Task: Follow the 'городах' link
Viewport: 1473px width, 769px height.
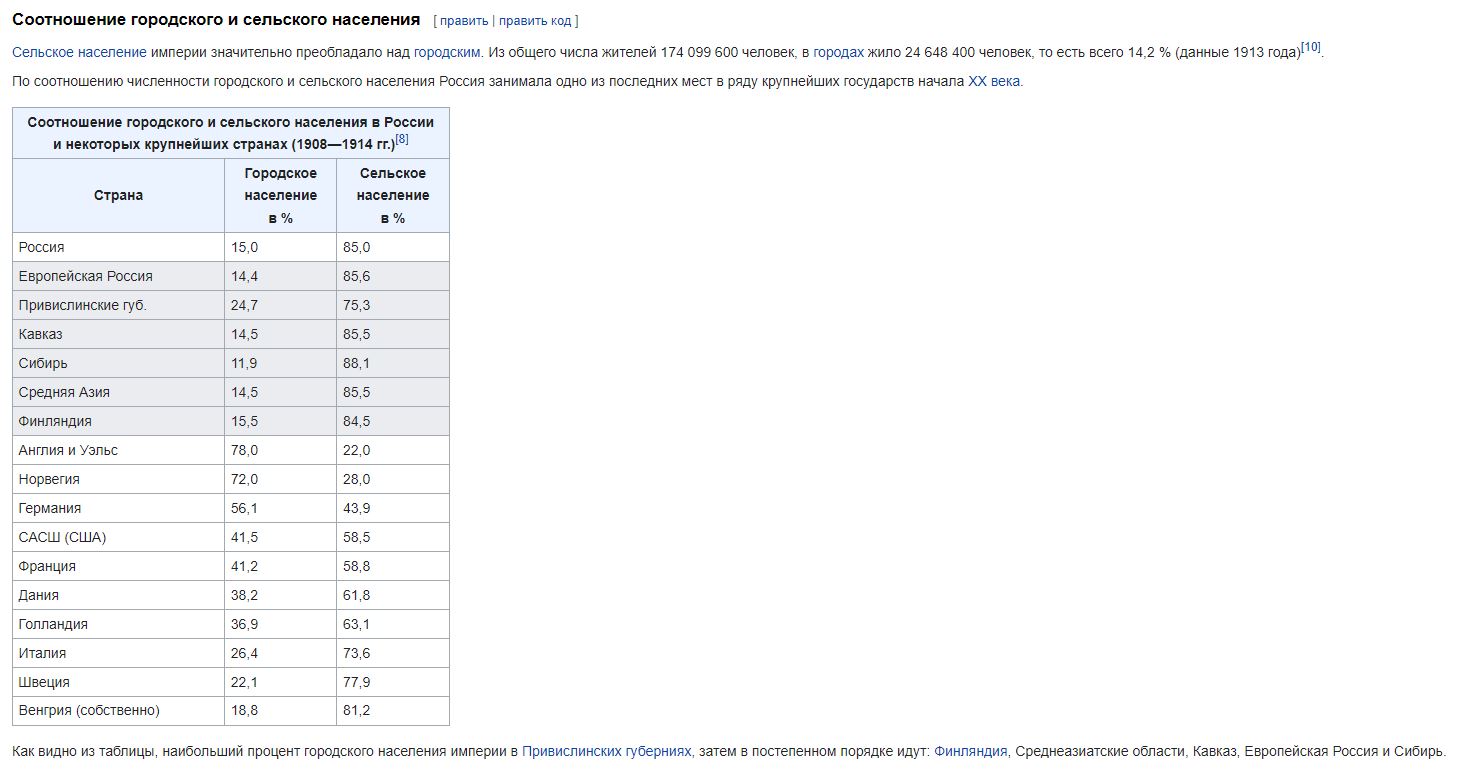Action: point(838,52)
